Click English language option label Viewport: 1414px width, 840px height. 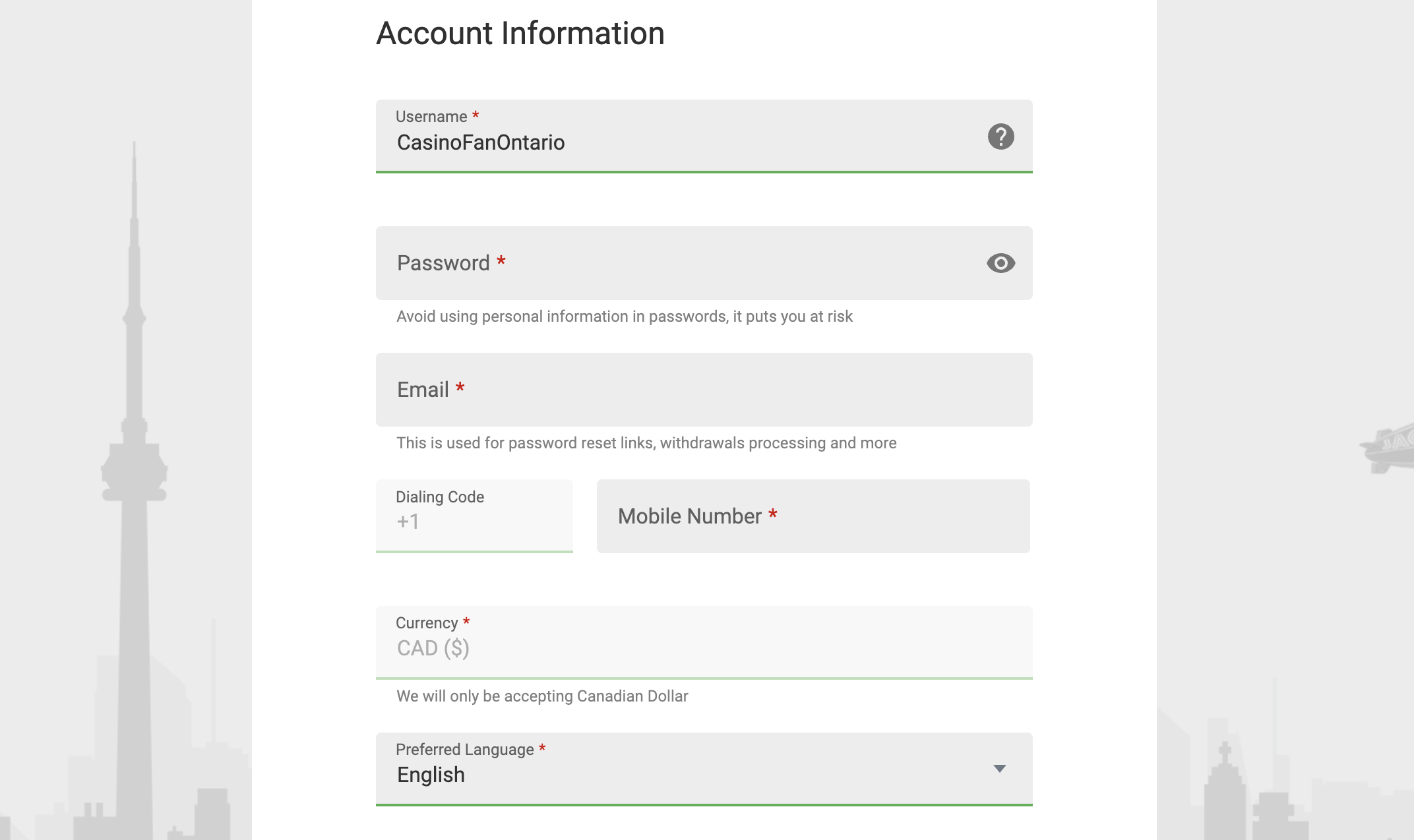[430, 773]
